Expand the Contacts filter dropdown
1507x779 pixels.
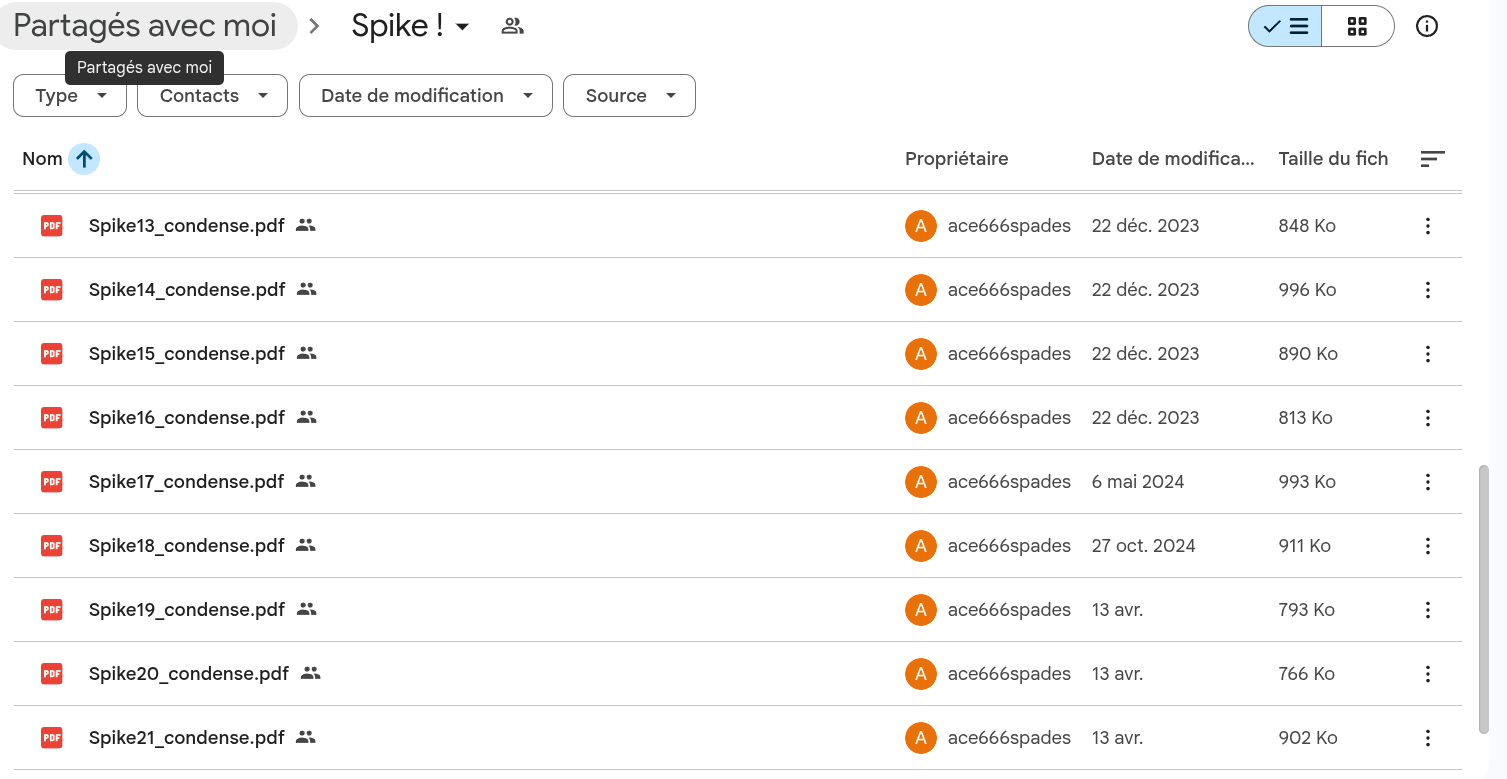[212, 96]
